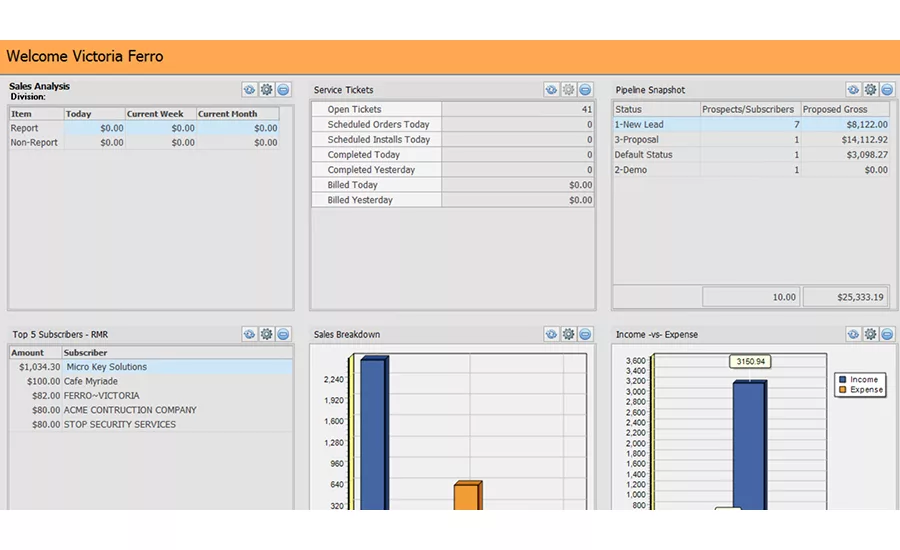Select the Micro Key Solutions subscriber row

[x=150, y=367]
